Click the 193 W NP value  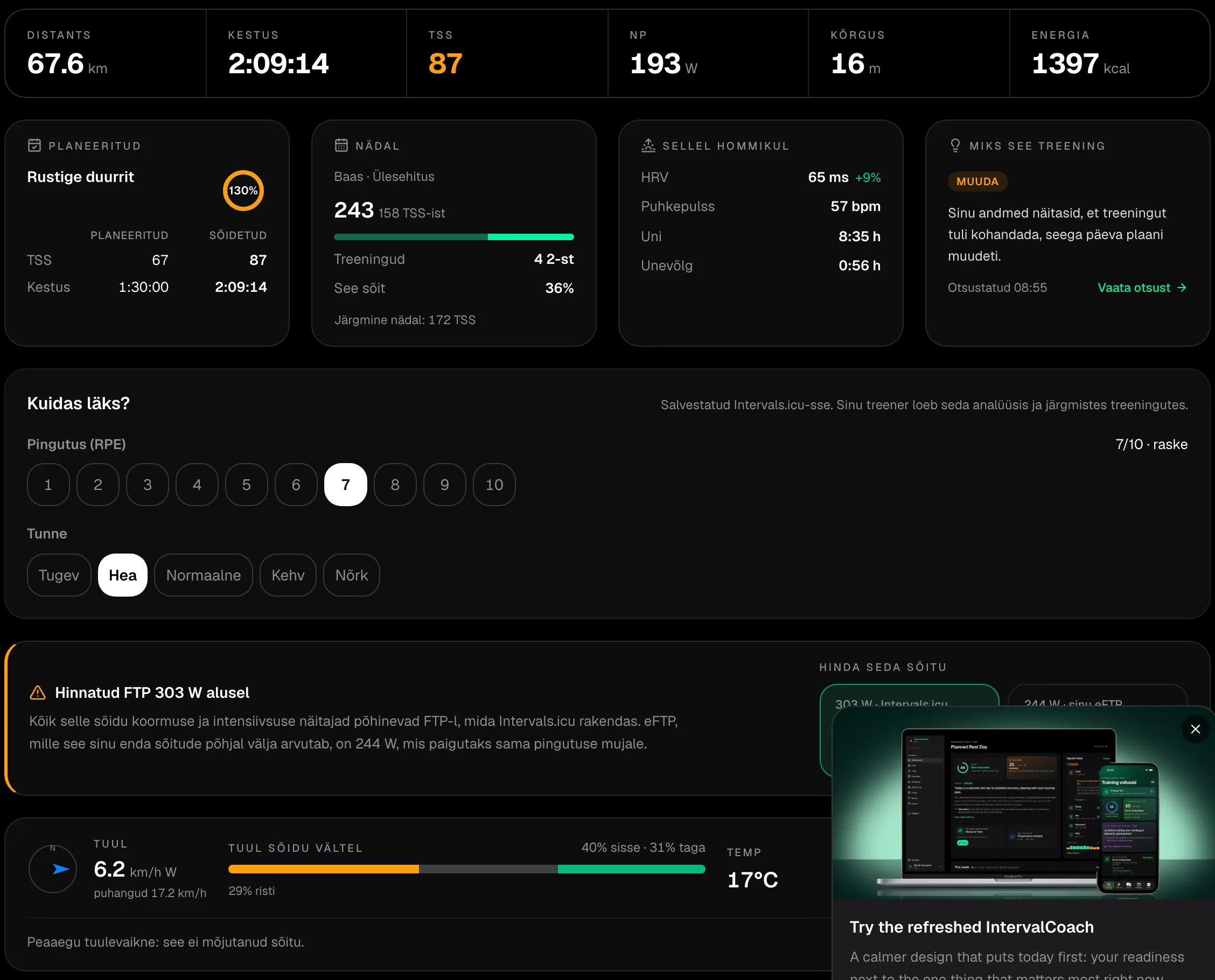(x=664, y=64)
